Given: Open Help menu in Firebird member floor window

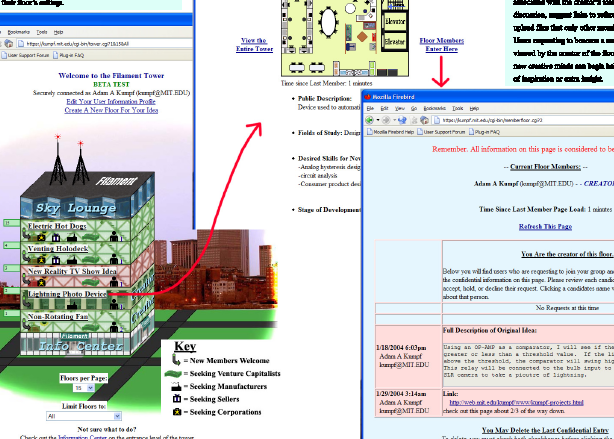Looking at the screenshot, I should [x=474, y=108].
